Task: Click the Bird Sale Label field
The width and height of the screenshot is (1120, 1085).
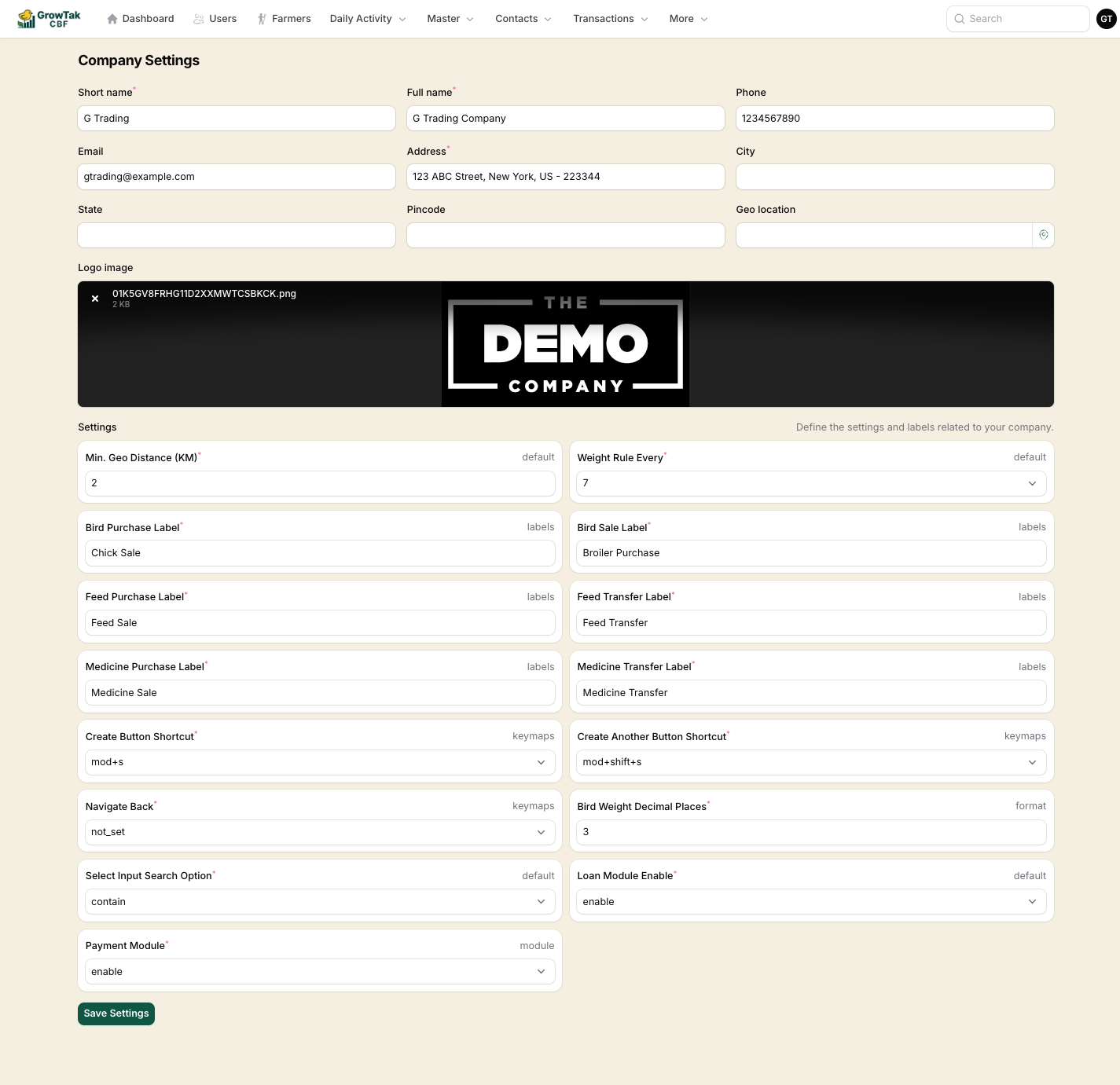Action: click(x=811, y=553)
